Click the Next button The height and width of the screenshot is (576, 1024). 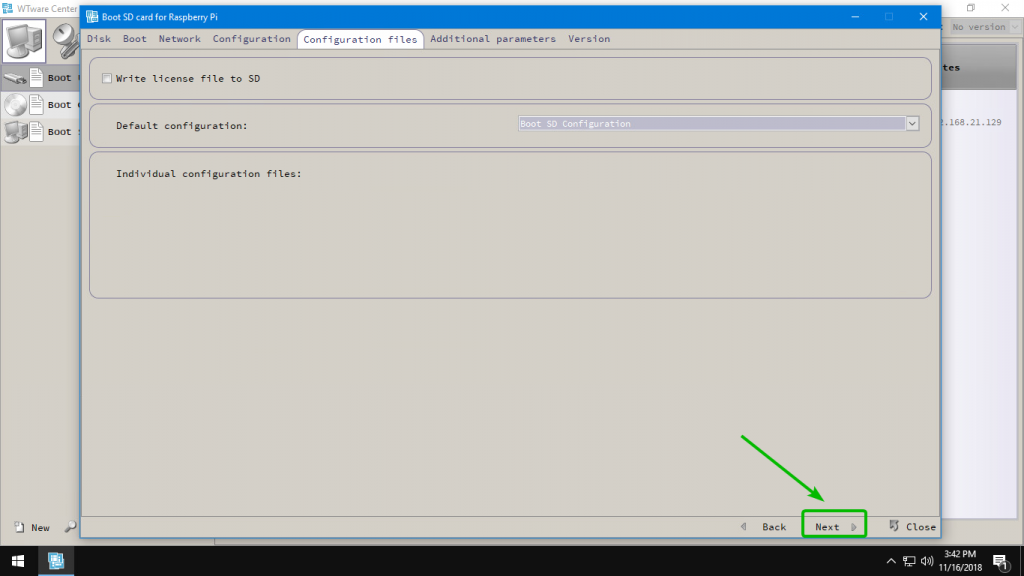[834, 526]
